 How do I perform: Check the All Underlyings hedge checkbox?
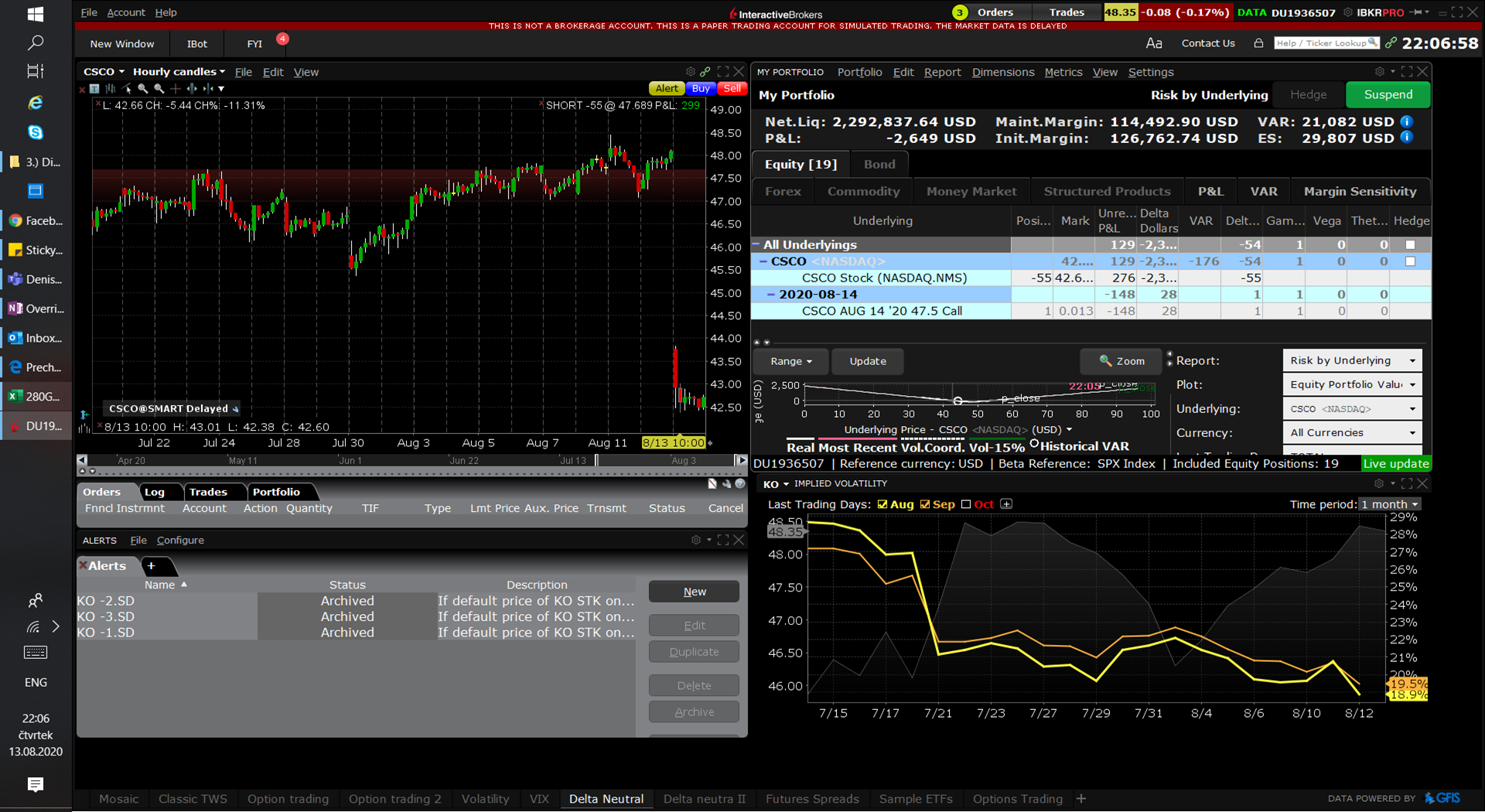point(1410,244)
